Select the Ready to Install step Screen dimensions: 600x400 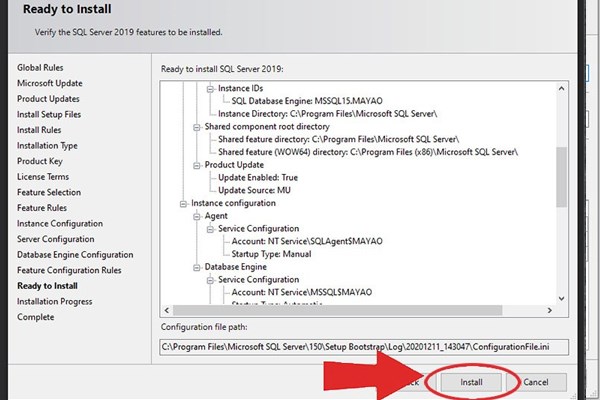[x=47, y=286]
